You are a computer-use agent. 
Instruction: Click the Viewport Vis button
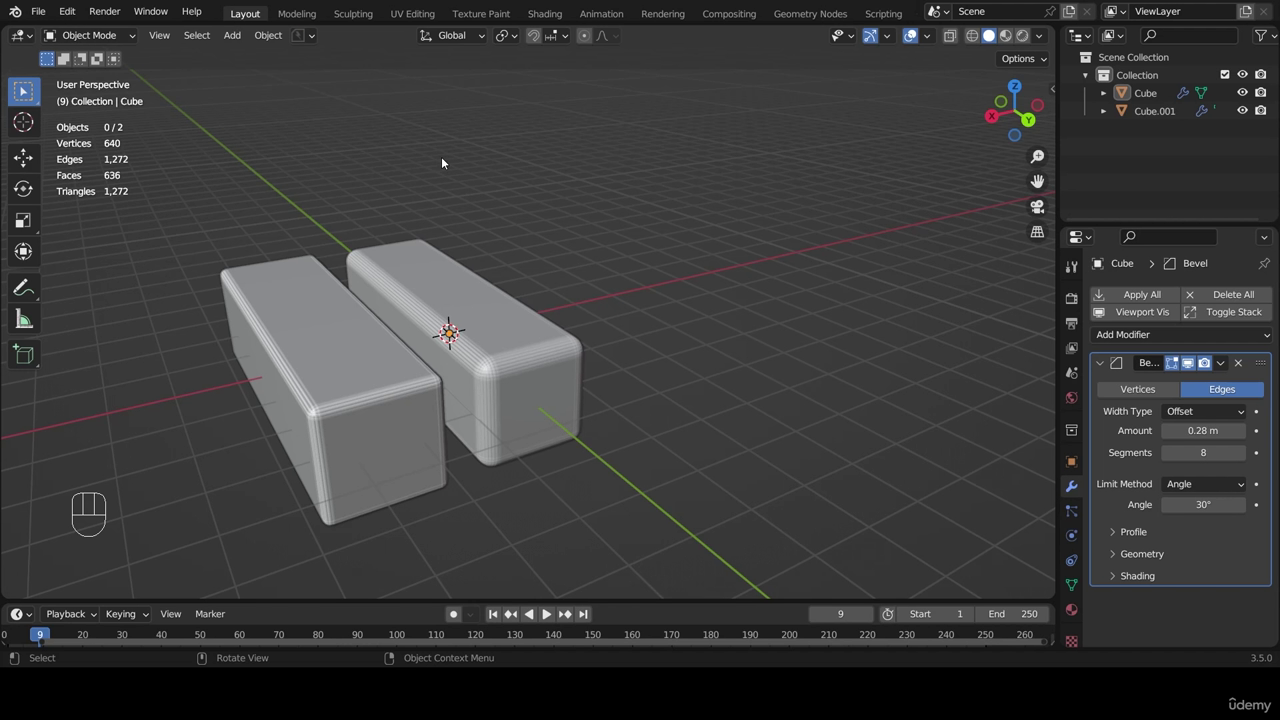click(x=1134, y=312)
